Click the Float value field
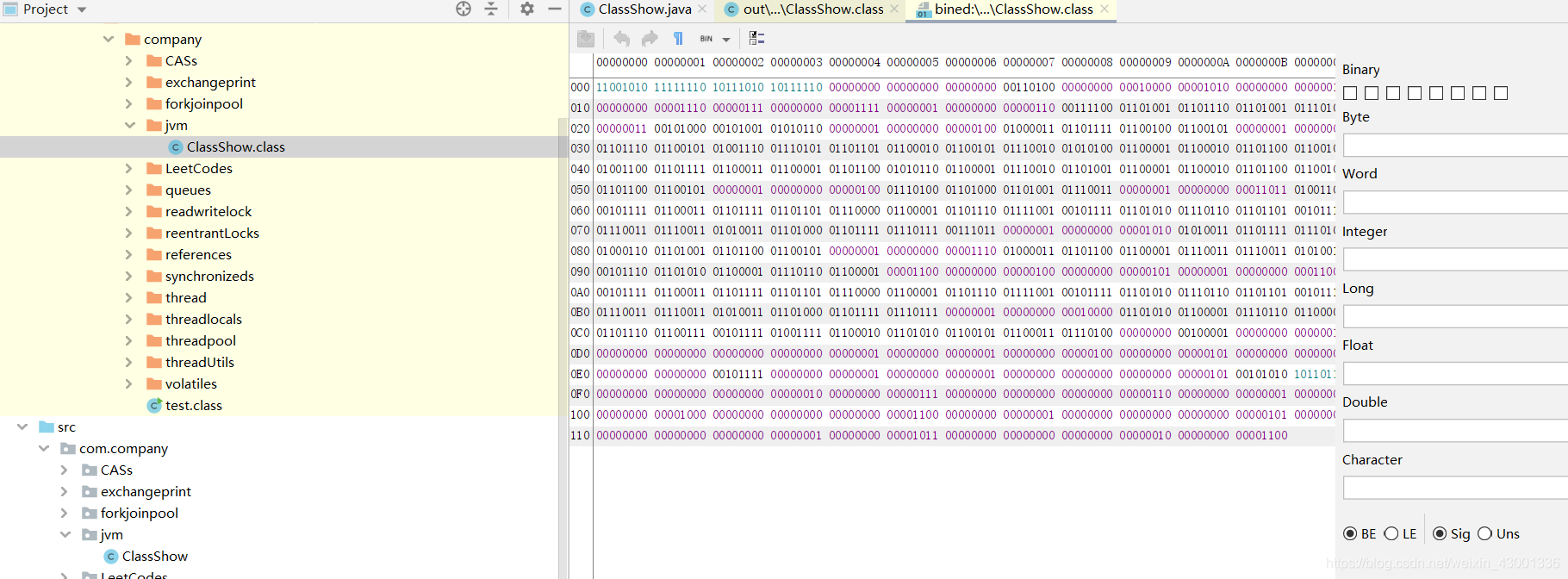Viewport: 1568px width, 579px height. 1455,373
